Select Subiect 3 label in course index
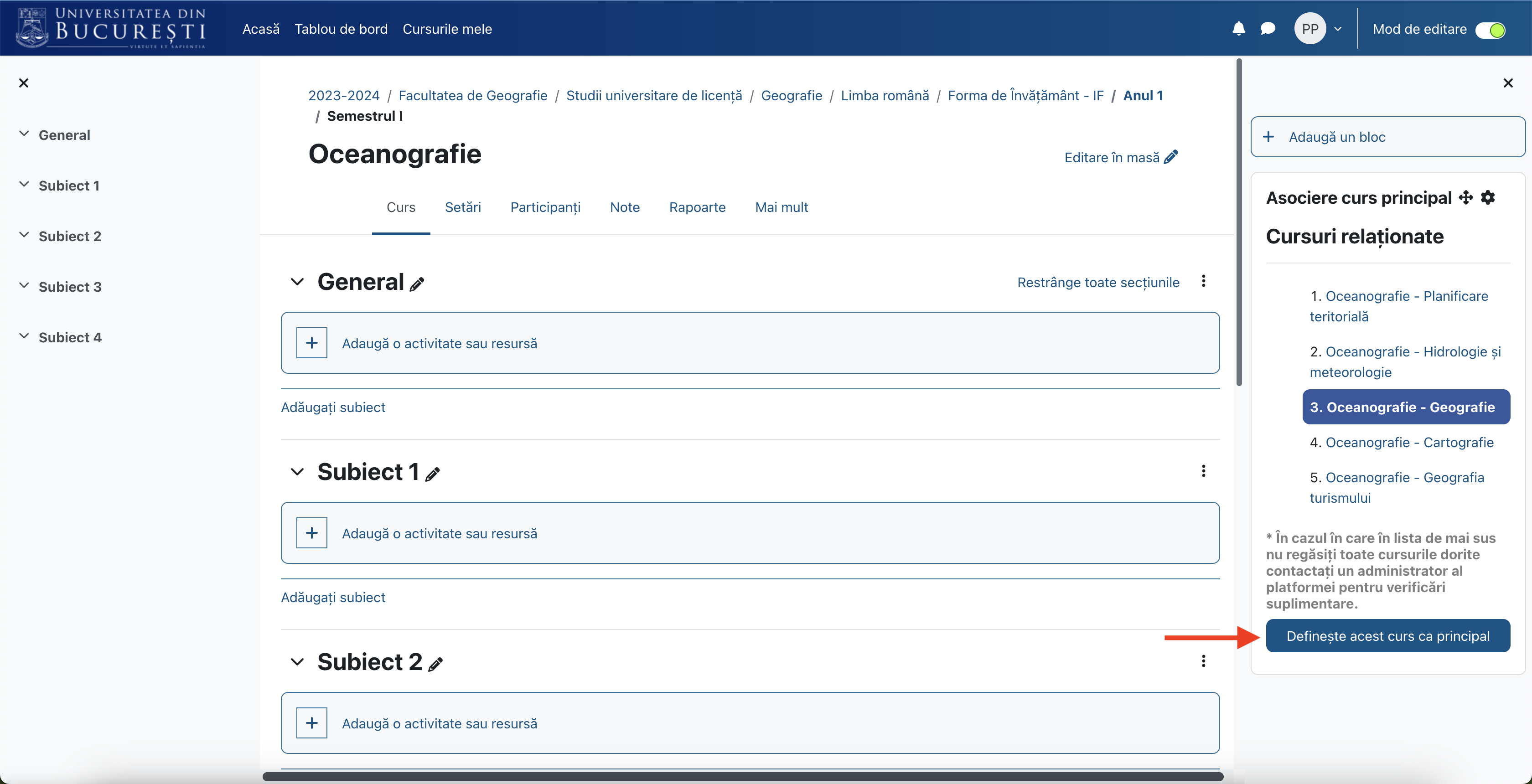This screenshot has height=784, width=1532. click(x=70, y=287)
